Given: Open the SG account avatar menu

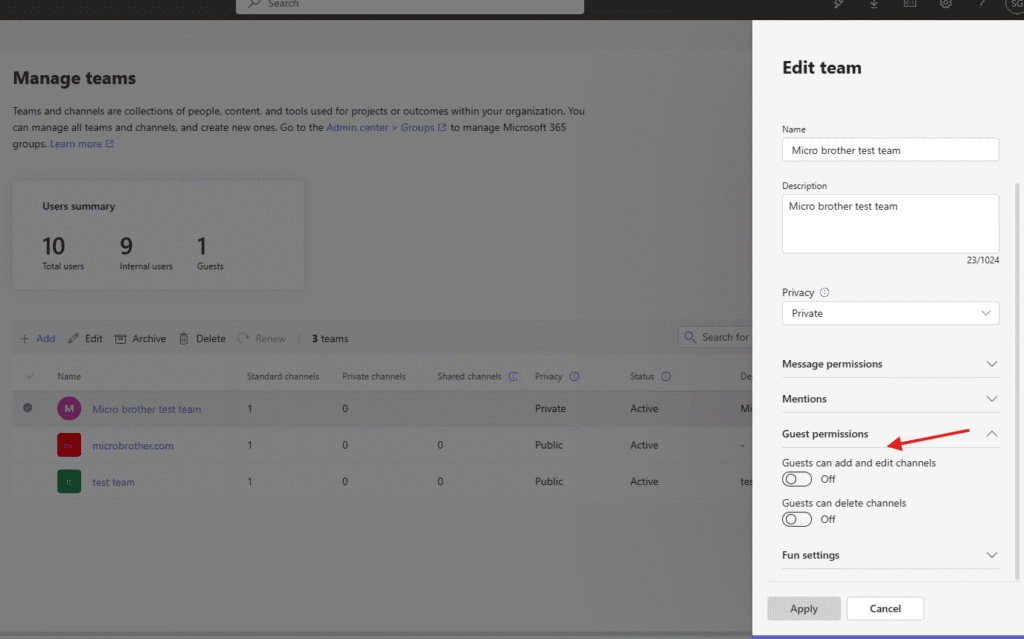Looking at the screenshot, I should point(1013,5).
